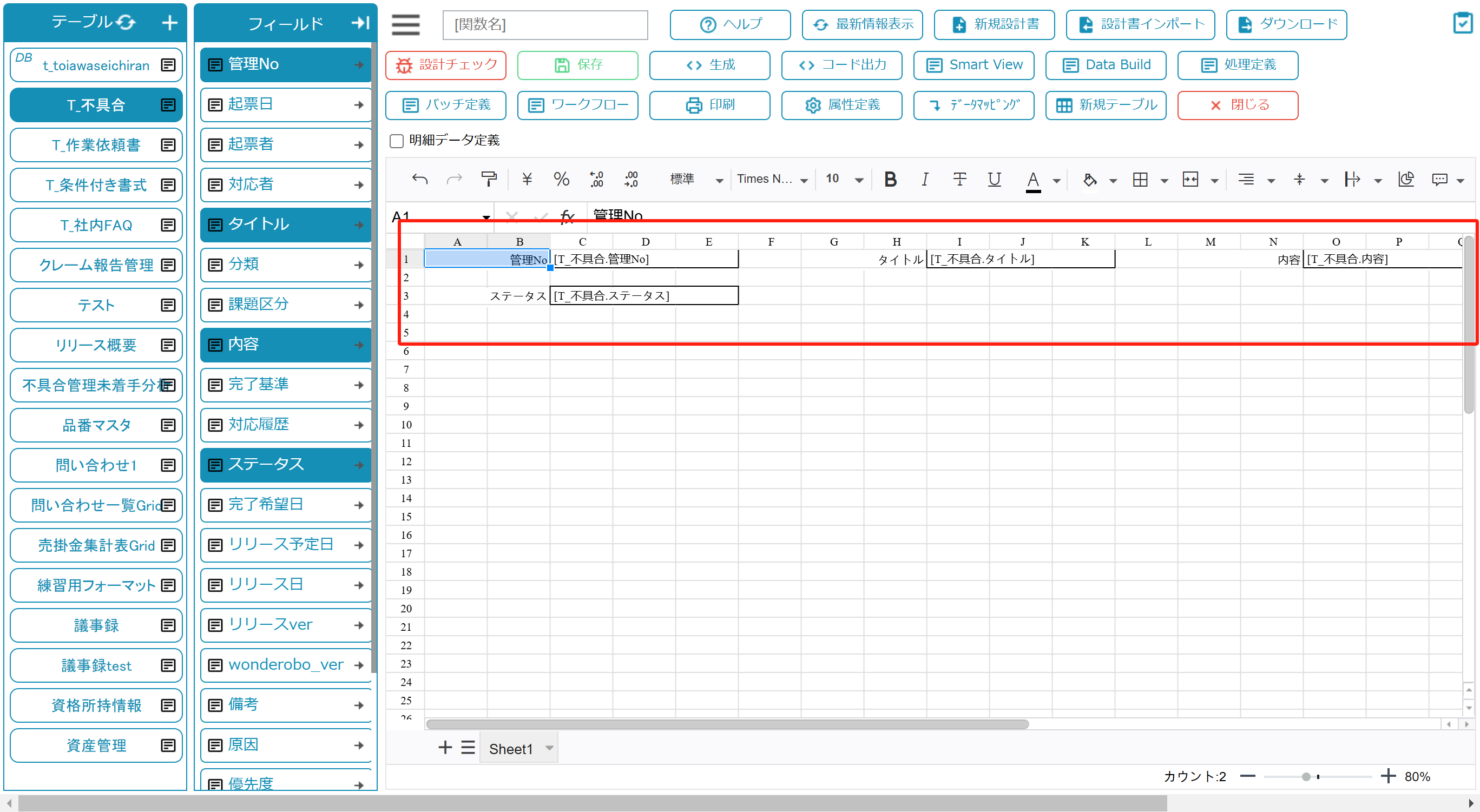
Task: Click the decrease decimal places icon
Action: coord(631,179)
